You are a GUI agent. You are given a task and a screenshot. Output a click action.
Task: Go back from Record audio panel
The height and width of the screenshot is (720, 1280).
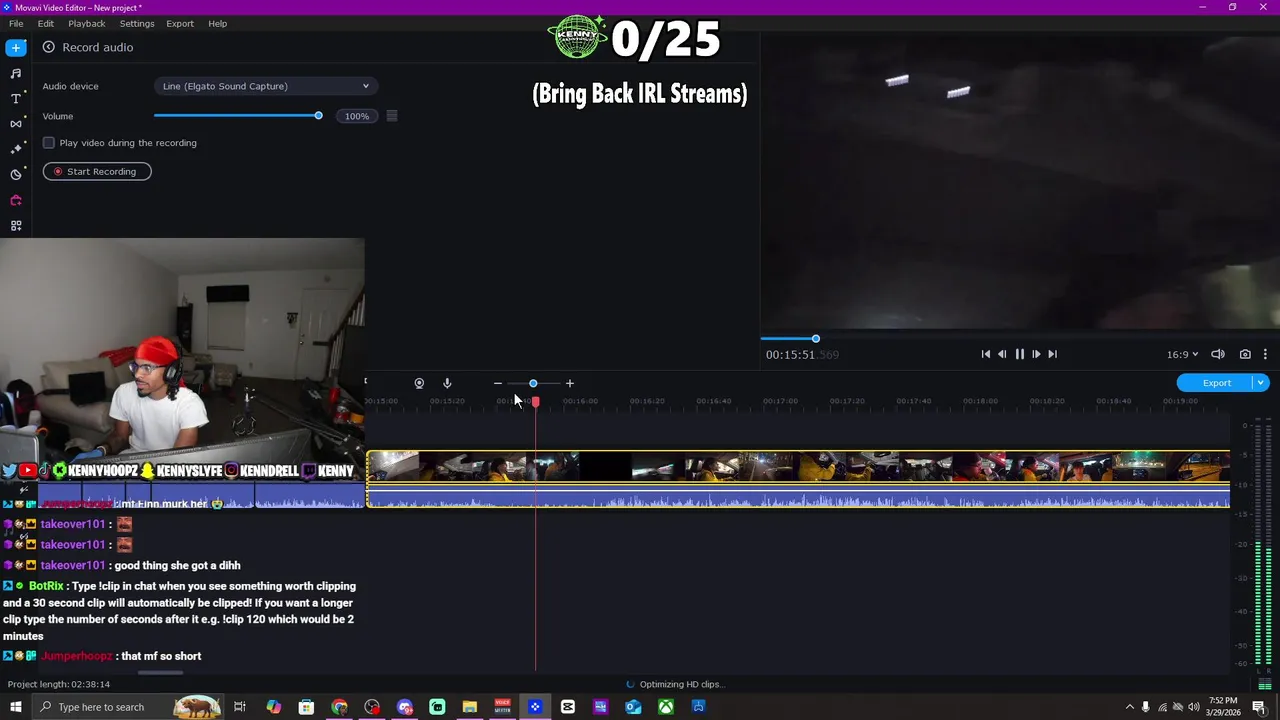click(48, 47)
